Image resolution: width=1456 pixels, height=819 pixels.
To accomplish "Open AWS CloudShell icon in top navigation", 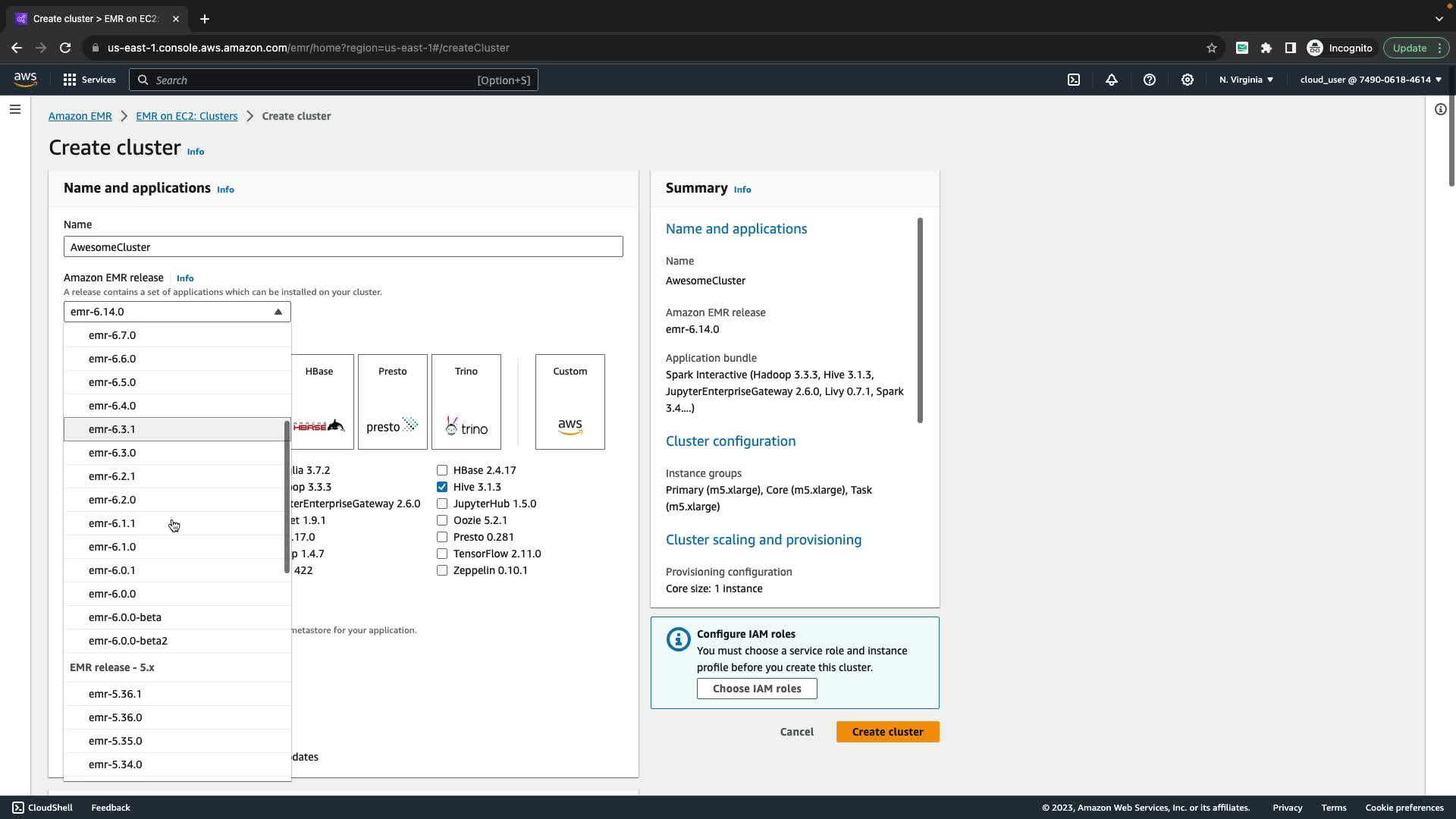I will [1074, 80].
